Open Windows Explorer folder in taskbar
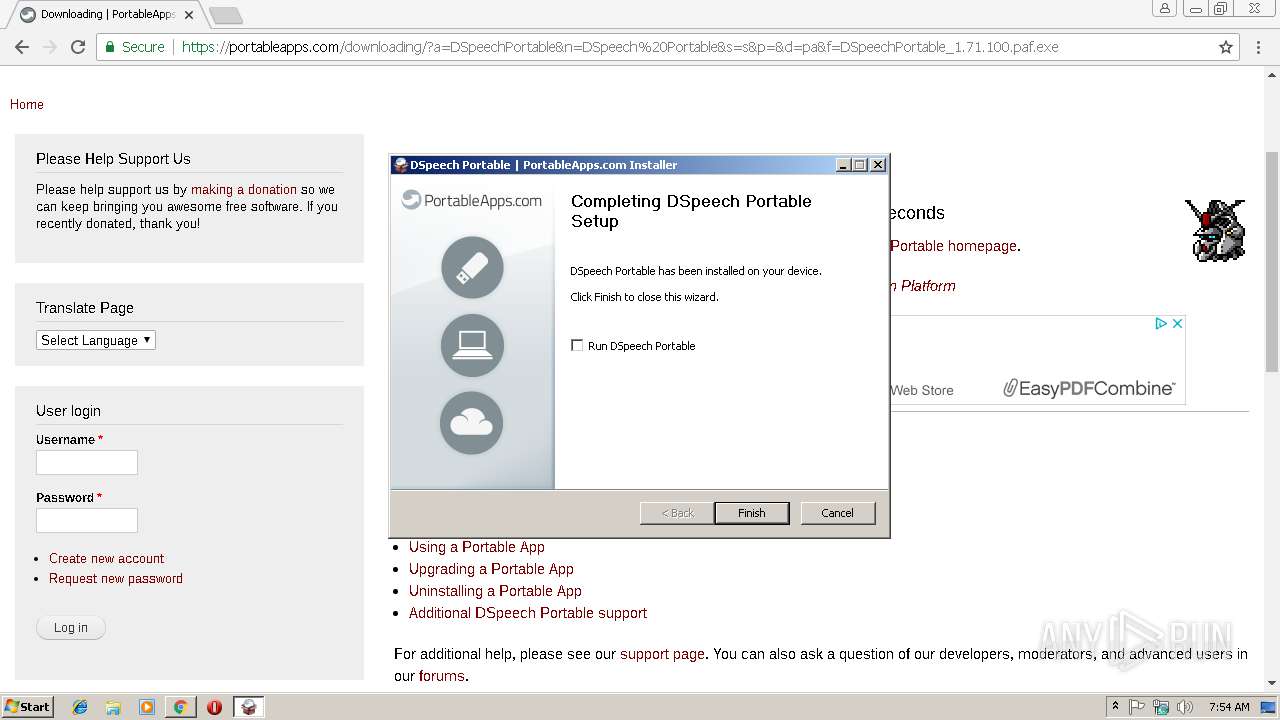1280x720 pixels. click(x=113, y=707)
